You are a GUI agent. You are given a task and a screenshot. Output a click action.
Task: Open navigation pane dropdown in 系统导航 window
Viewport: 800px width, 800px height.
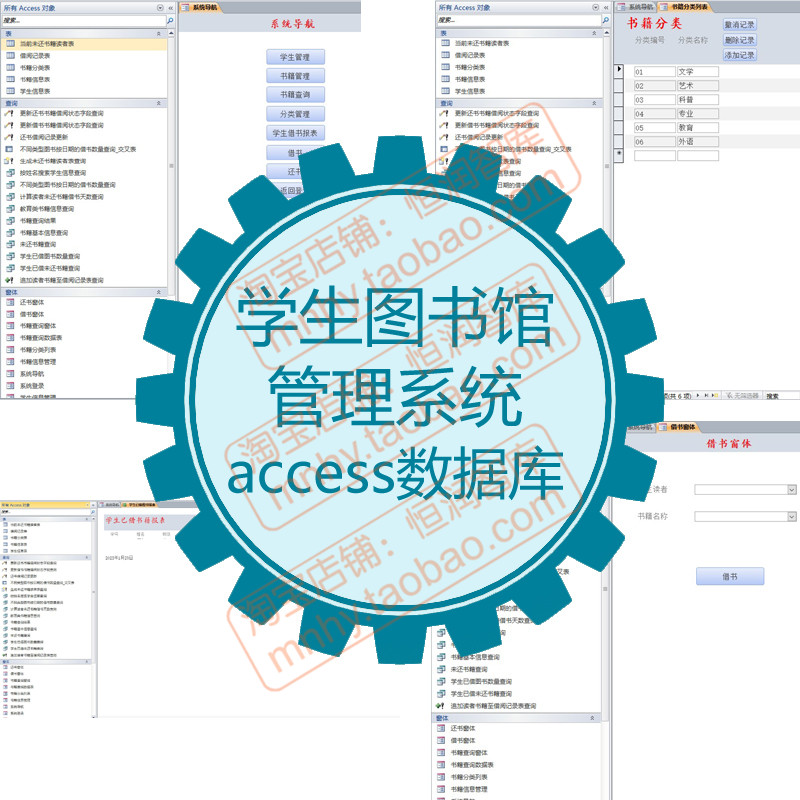pos(160,8)
